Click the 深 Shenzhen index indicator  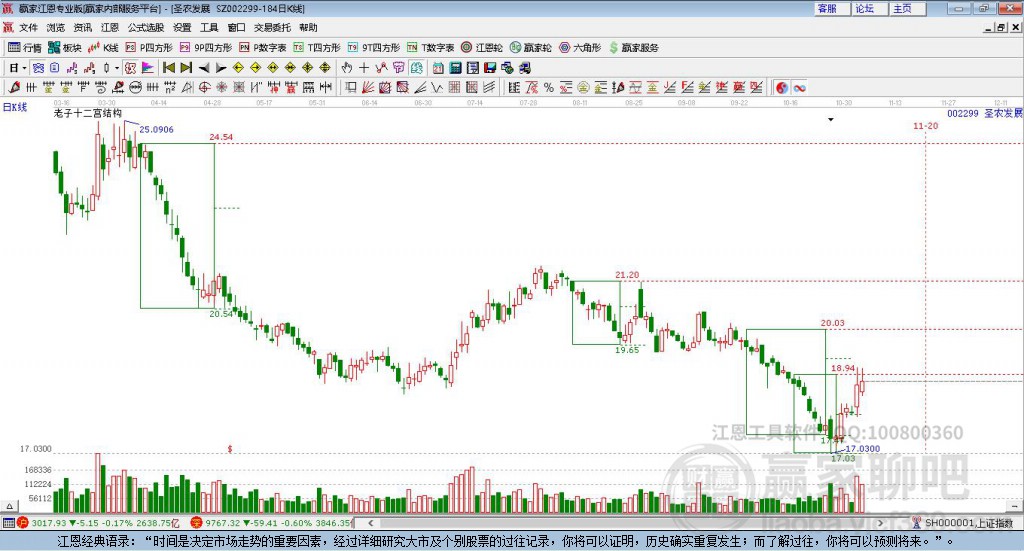click(196, 523)
